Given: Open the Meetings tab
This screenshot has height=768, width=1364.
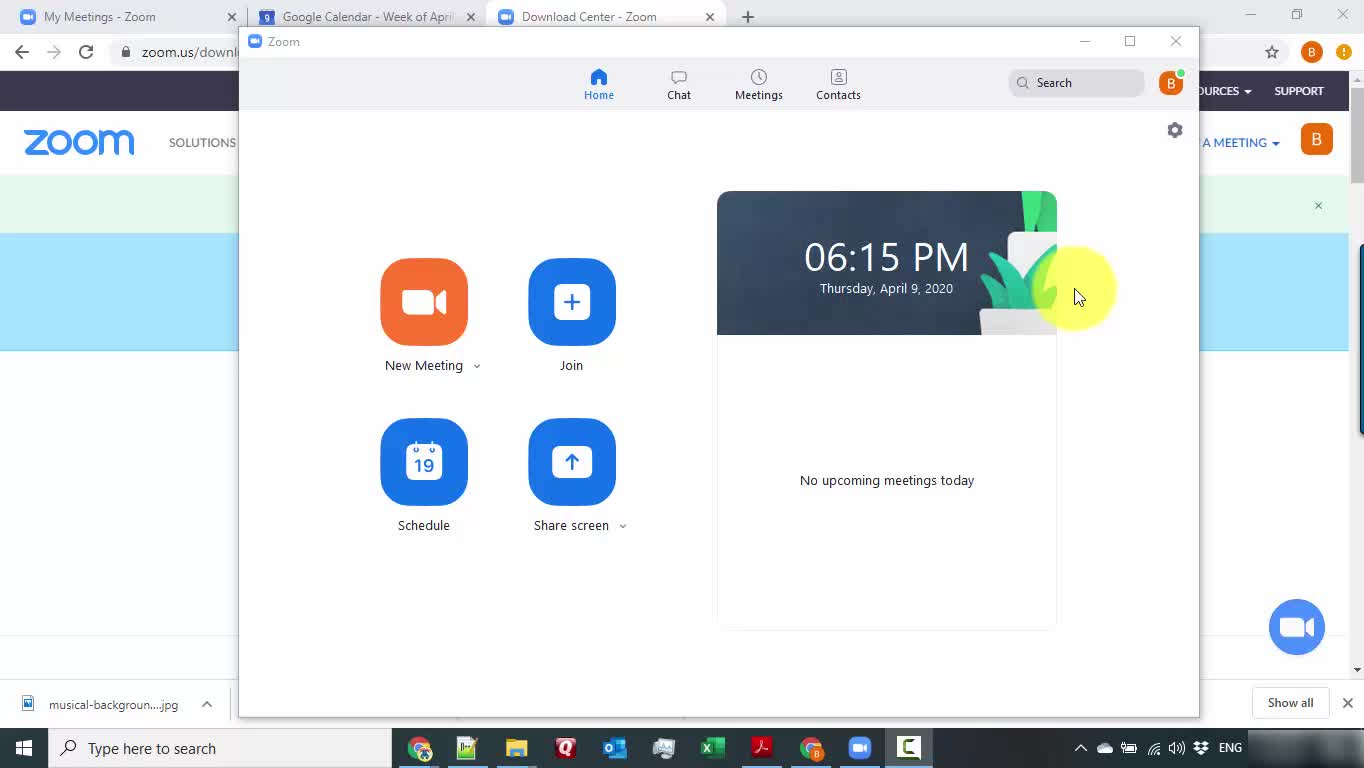Looking at the screenshot, I should [x=758, y=84].
